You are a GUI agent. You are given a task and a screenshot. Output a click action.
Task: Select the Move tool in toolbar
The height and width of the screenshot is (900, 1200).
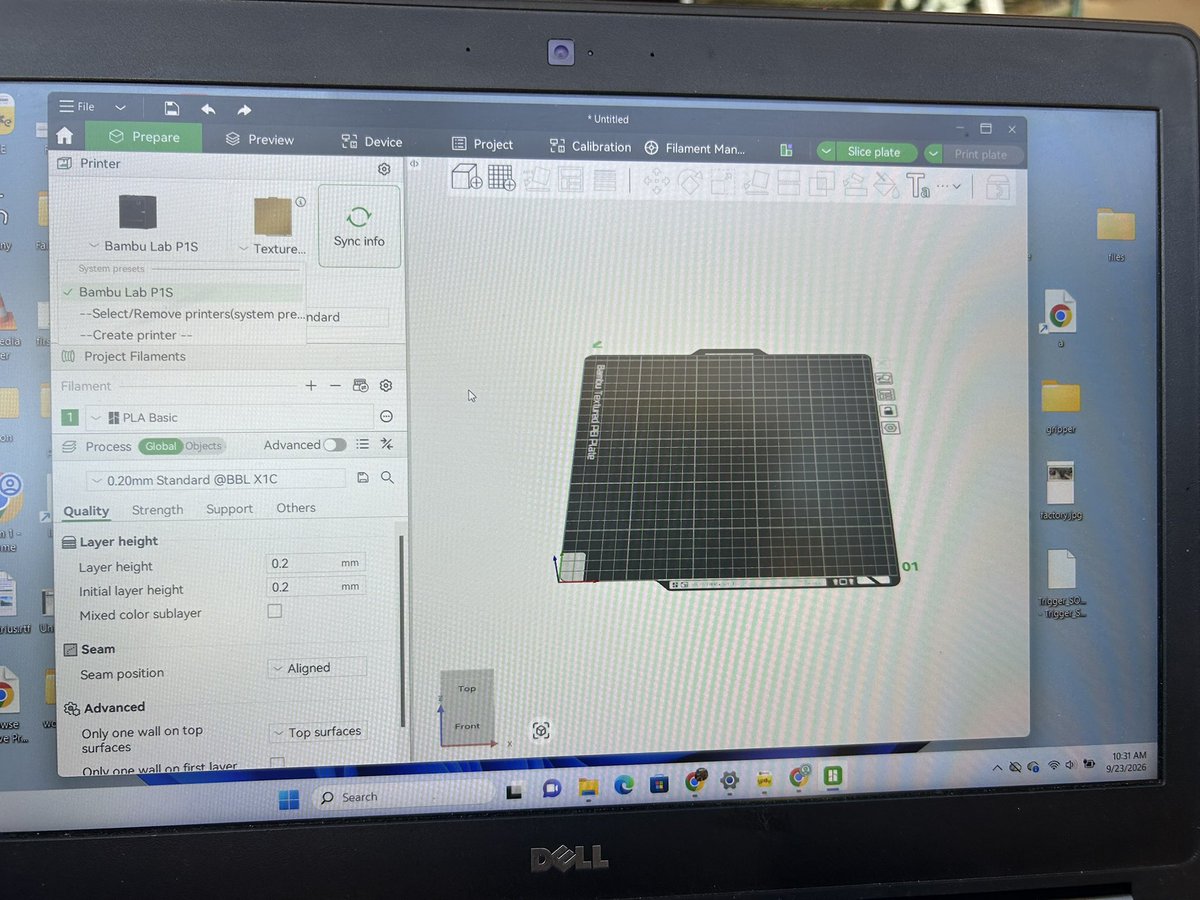pyautogui.click(x=656, y=181)
